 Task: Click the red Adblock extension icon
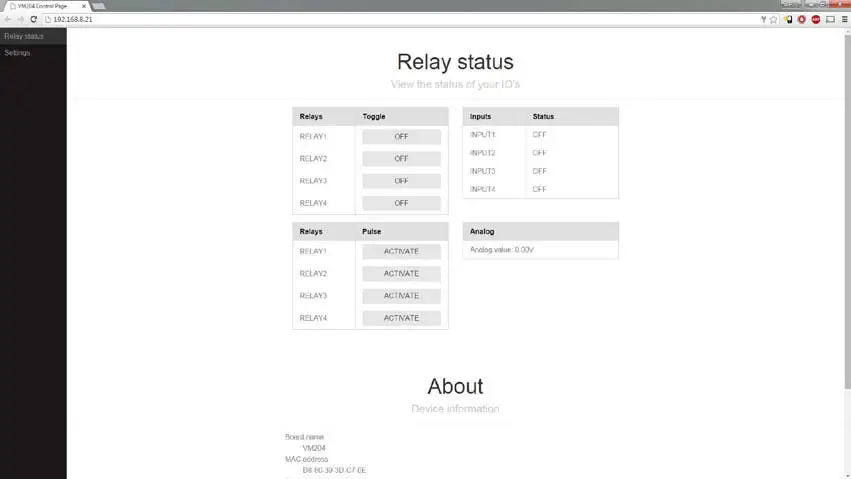[816, 20]
